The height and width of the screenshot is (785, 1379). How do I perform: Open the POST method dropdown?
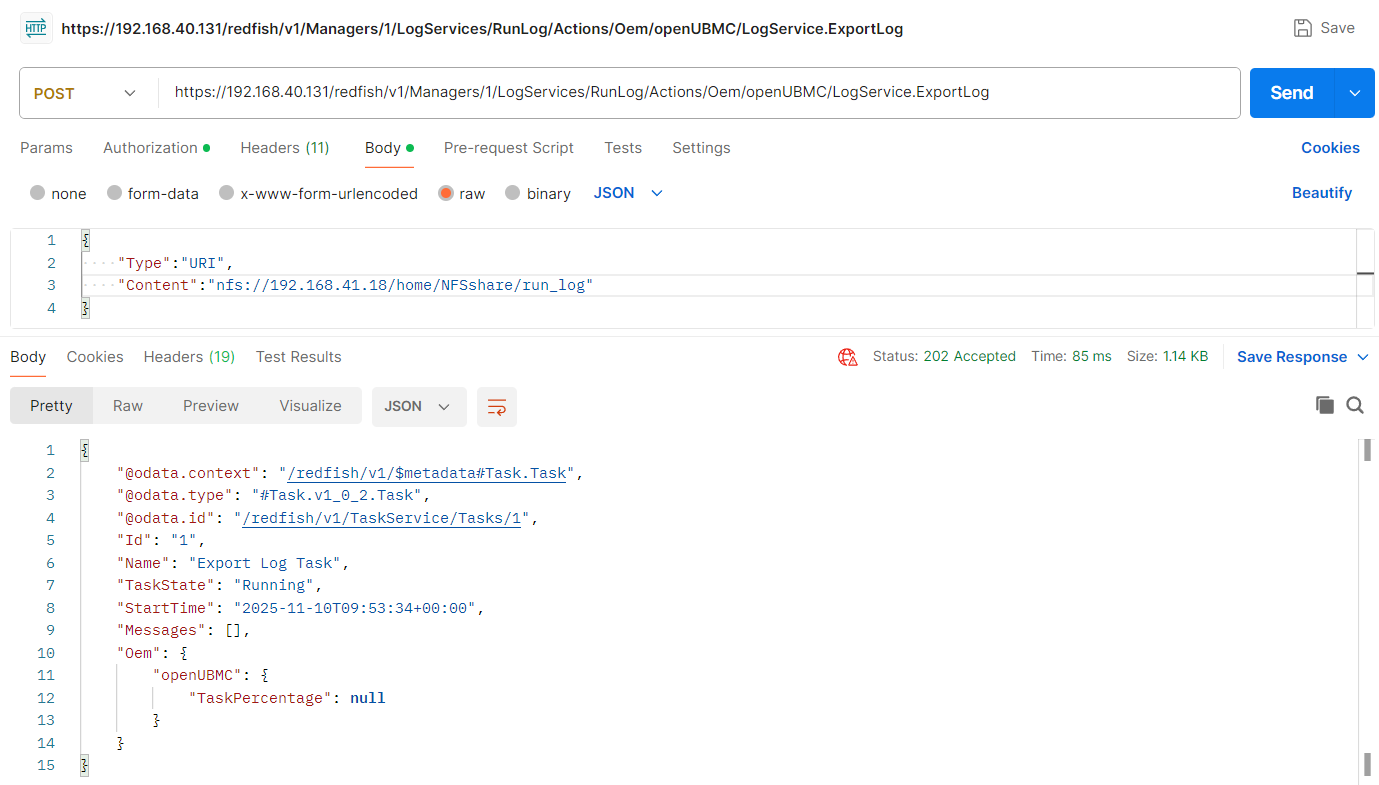pos(87,93)
